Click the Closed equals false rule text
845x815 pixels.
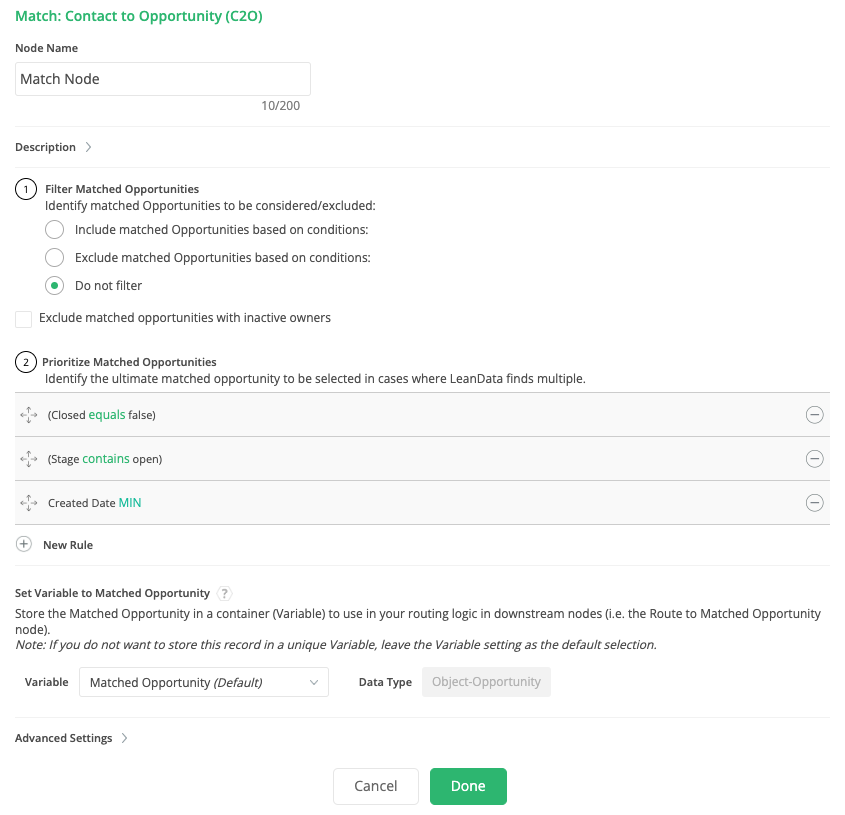102,415
